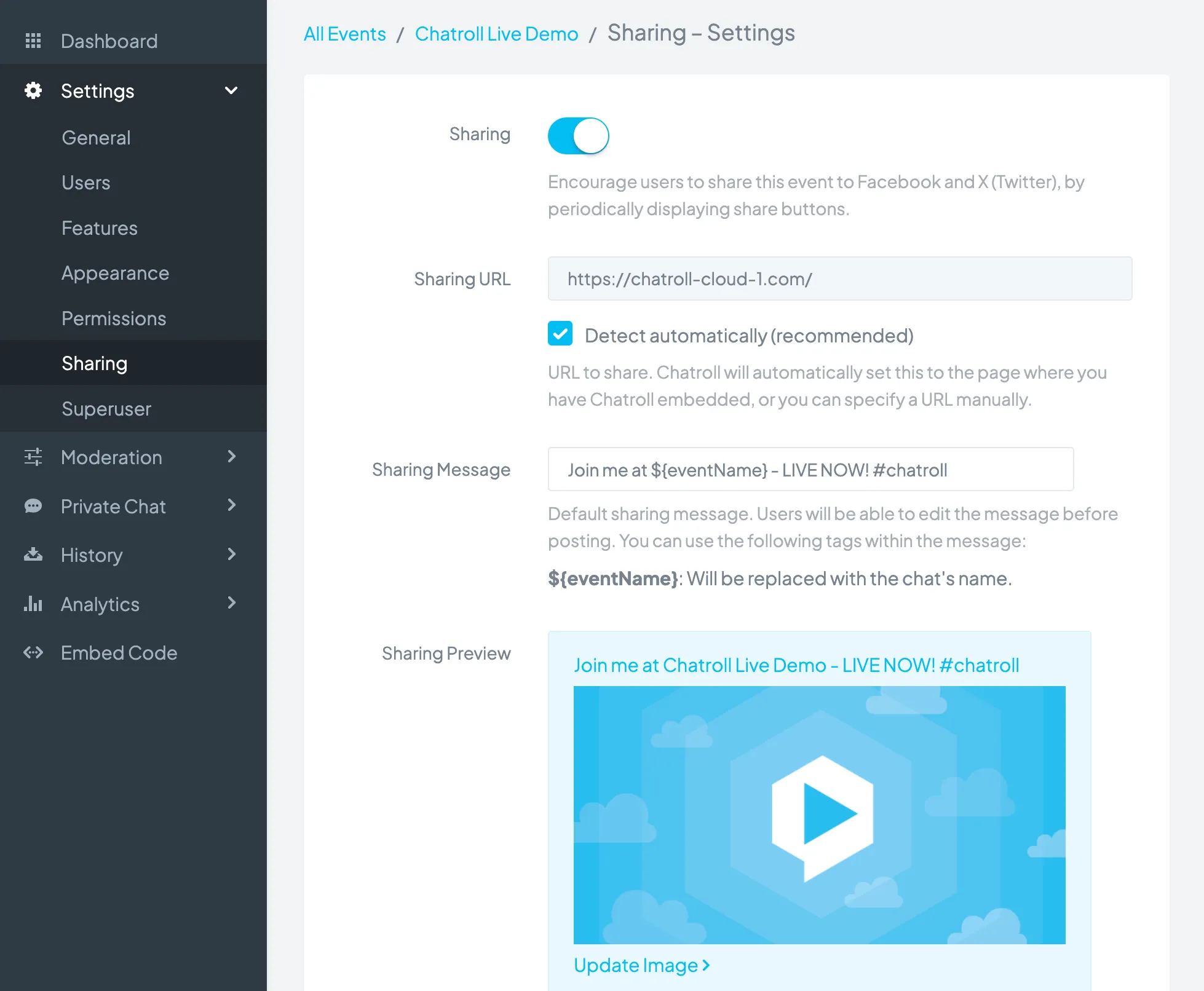The height and width of the screenshot is (991, 1204).
Task: Click the Moderation sliders icon
Action: tap(33, 457)
